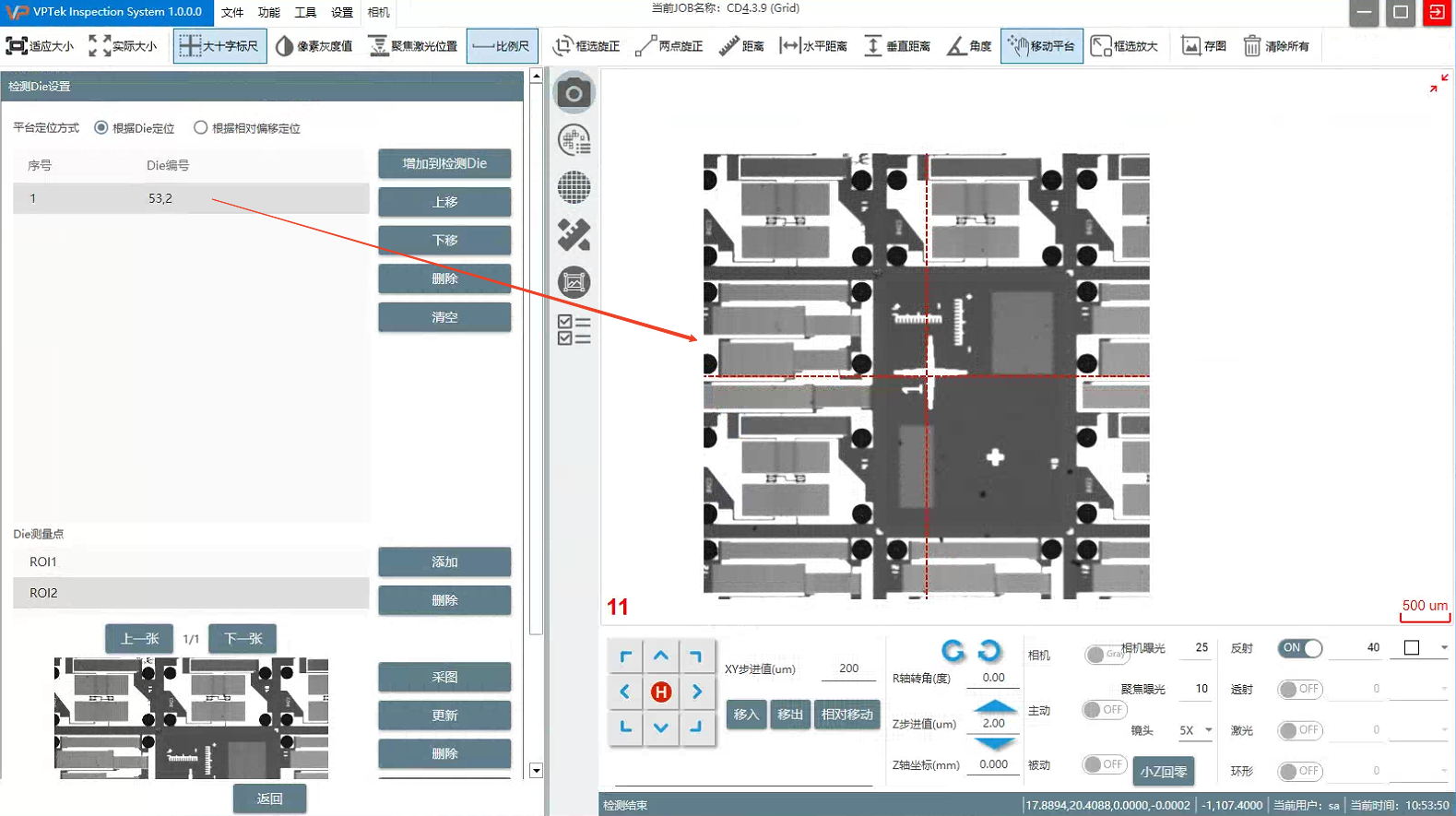Click the XY步进值 input field 200
This screenshot has width=1456, height=816.
pyautogui.click(x=849, y=668)
